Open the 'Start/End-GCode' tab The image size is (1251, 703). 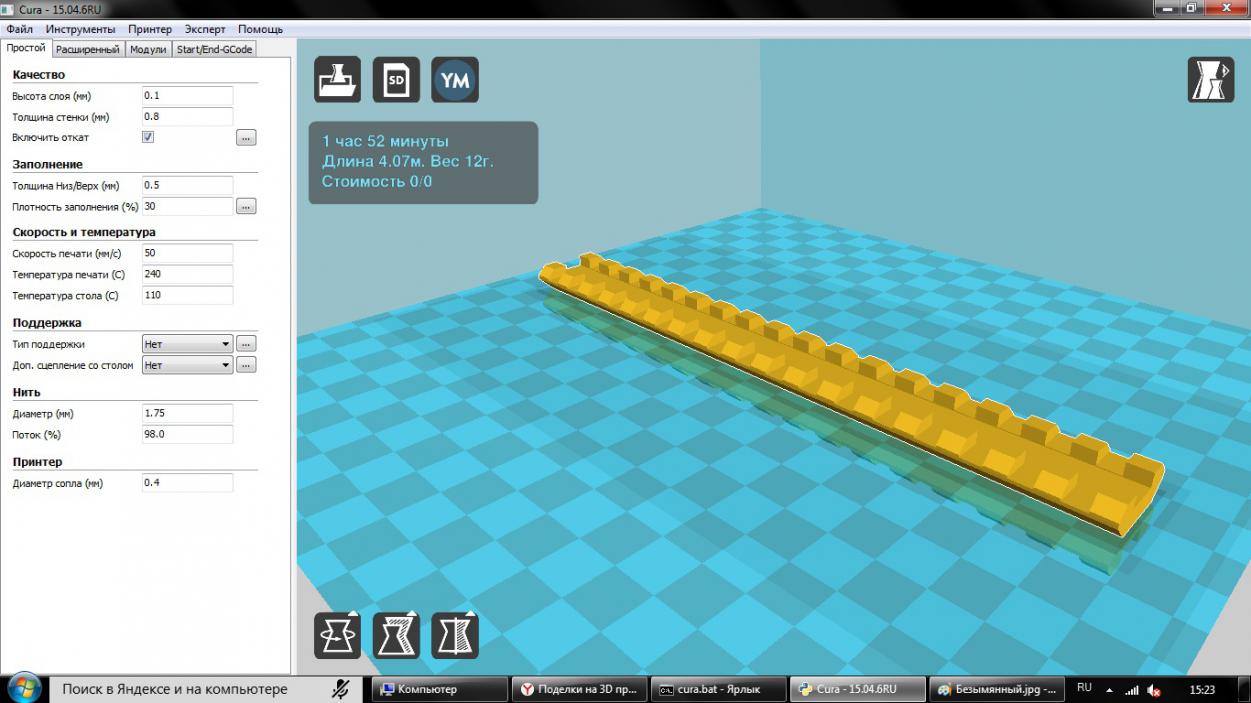[214, 49]
